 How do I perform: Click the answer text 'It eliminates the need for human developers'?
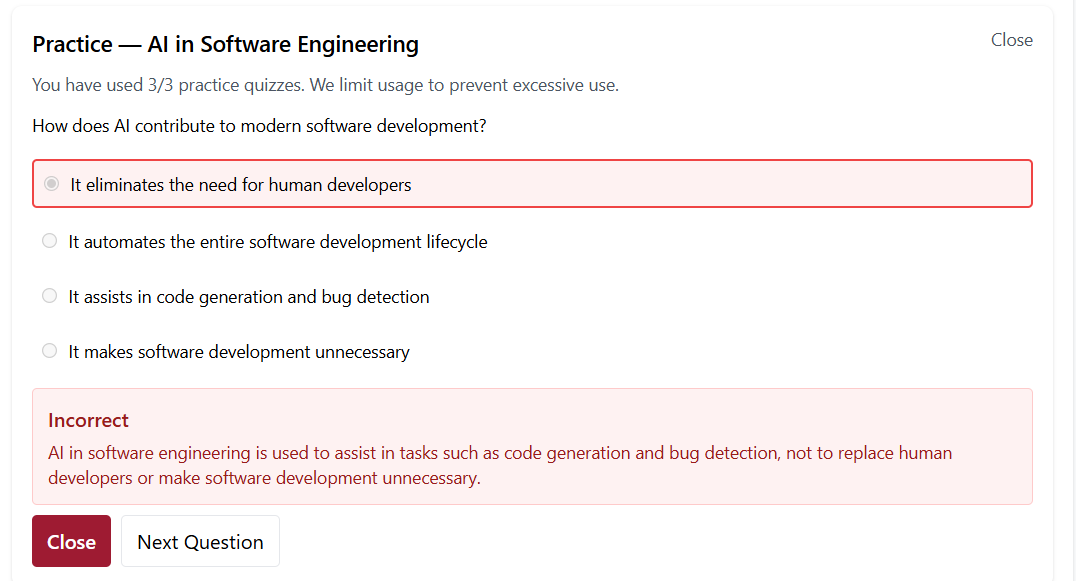(x=240, y=185)
